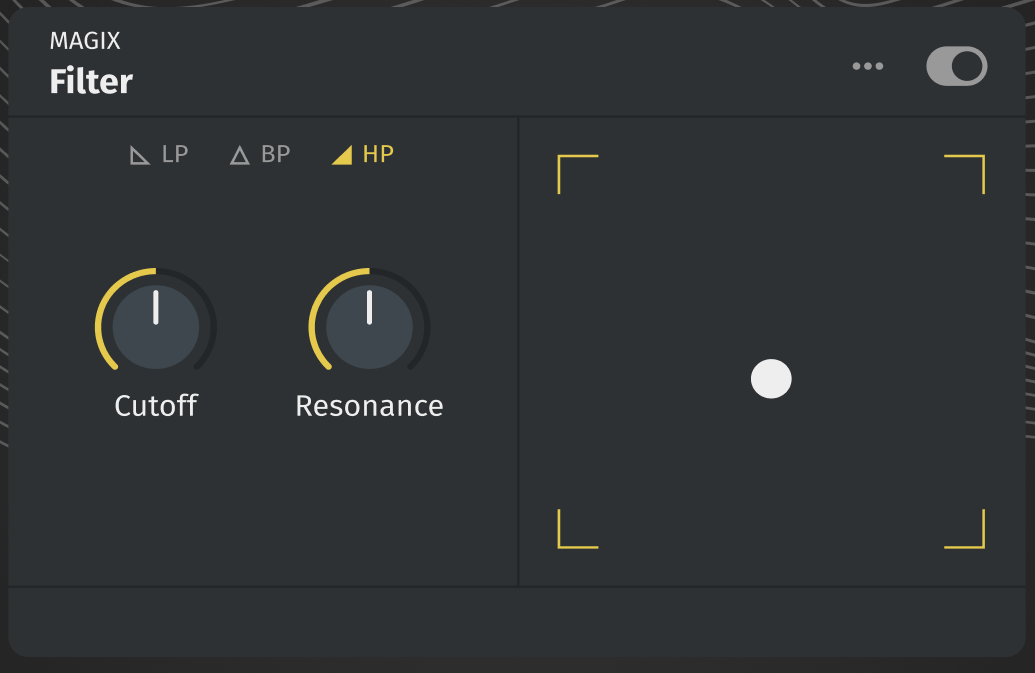
Task: Click the XY pad bottom-right corner bracket
Action: [x=974, y=538]
